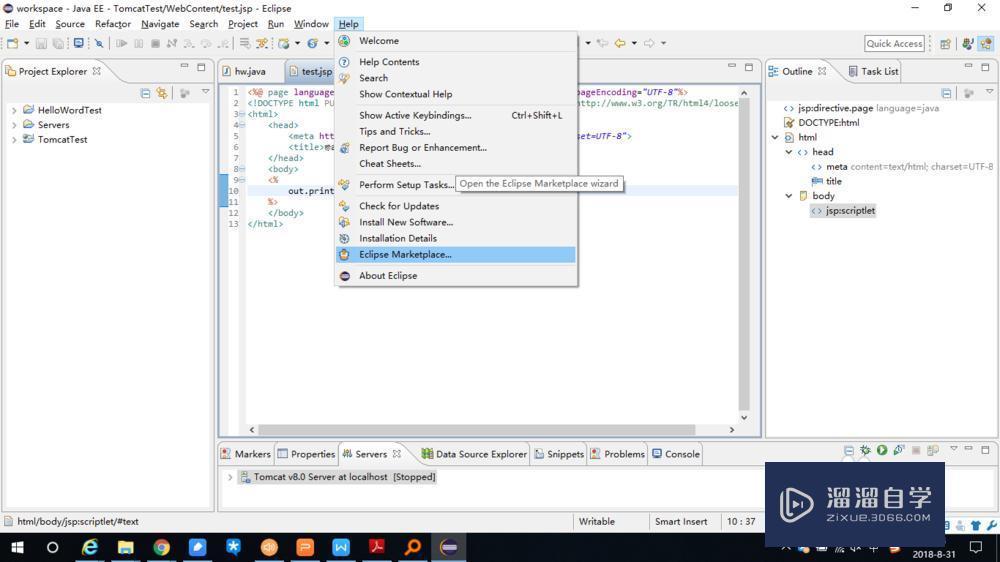Click Install New Software menu entry
Screen dimensions: 1000x562
click(x=405, y=222)
